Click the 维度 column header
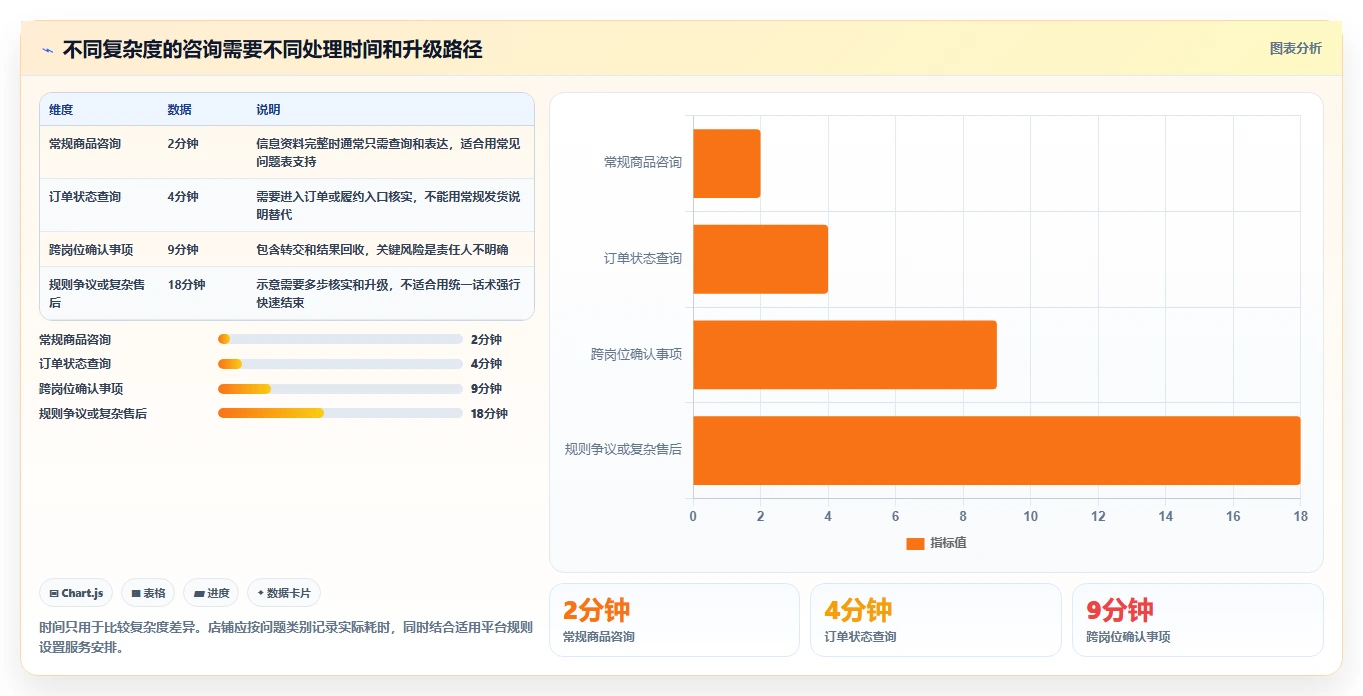 click(61, 110)
